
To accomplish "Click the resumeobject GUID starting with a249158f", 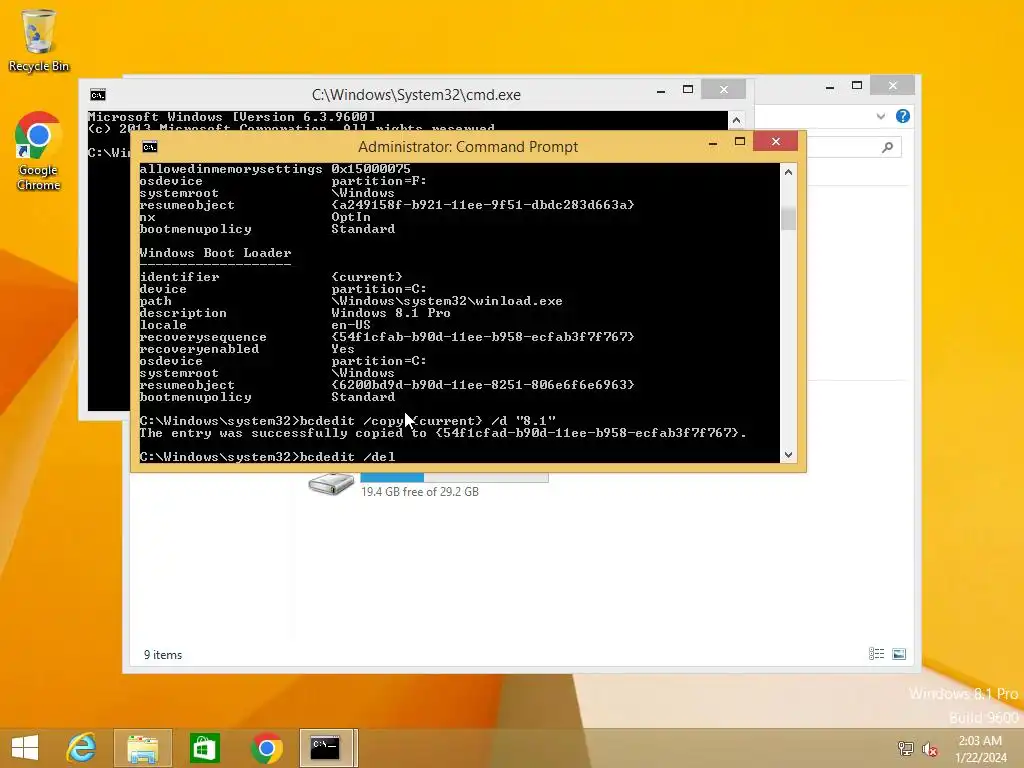I will 483,205.
